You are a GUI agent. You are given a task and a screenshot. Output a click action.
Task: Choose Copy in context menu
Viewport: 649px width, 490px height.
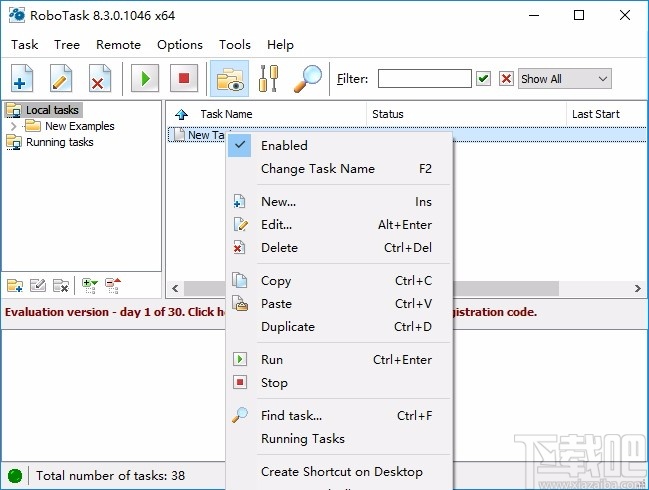tap(339, 281)
